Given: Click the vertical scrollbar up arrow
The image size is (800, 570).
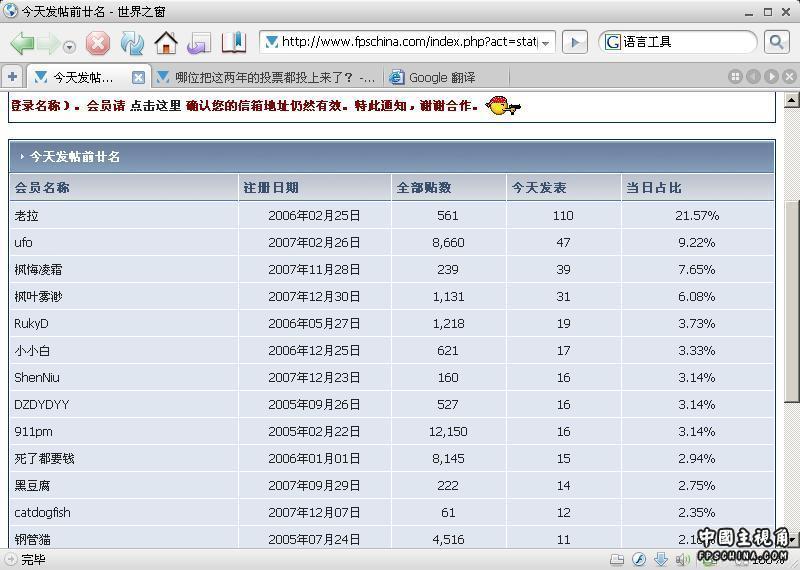Looking at the screenshot, I should pos(791,100).
